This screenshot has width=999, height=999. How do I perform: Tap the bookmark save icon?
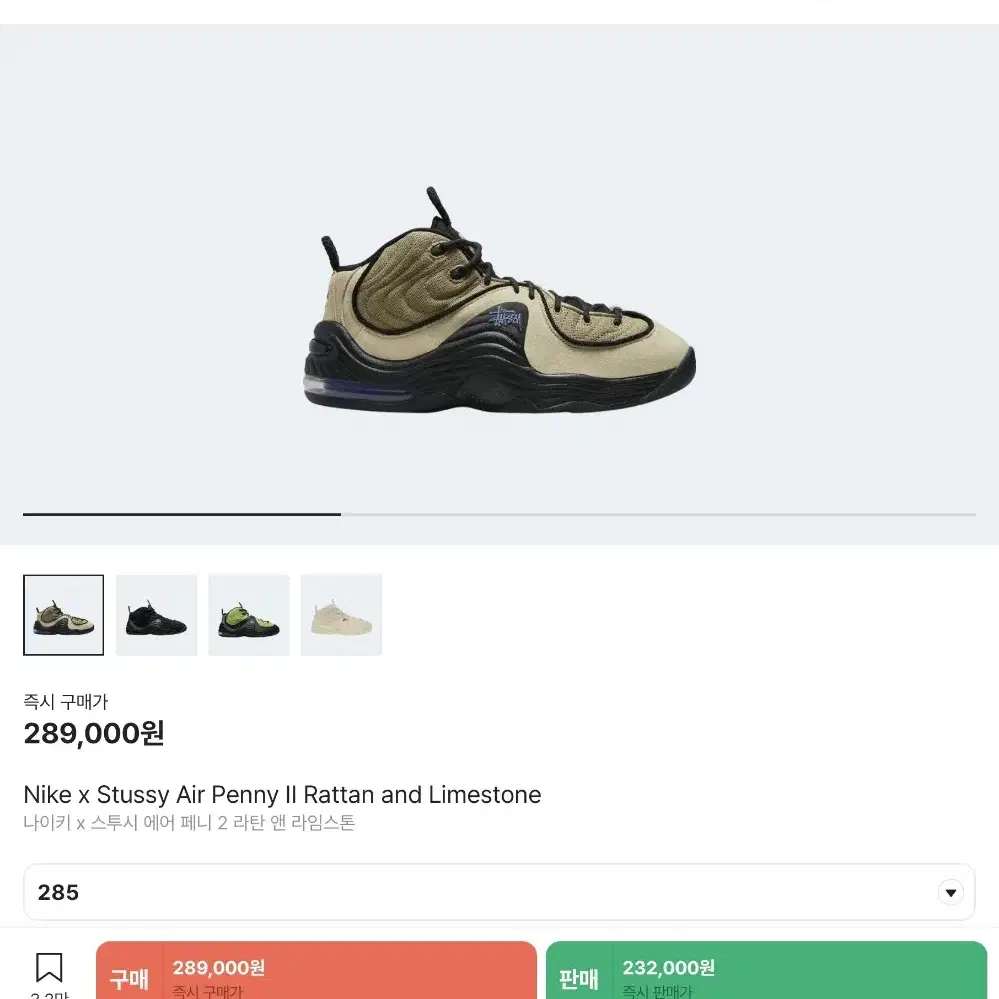point(49,967)
